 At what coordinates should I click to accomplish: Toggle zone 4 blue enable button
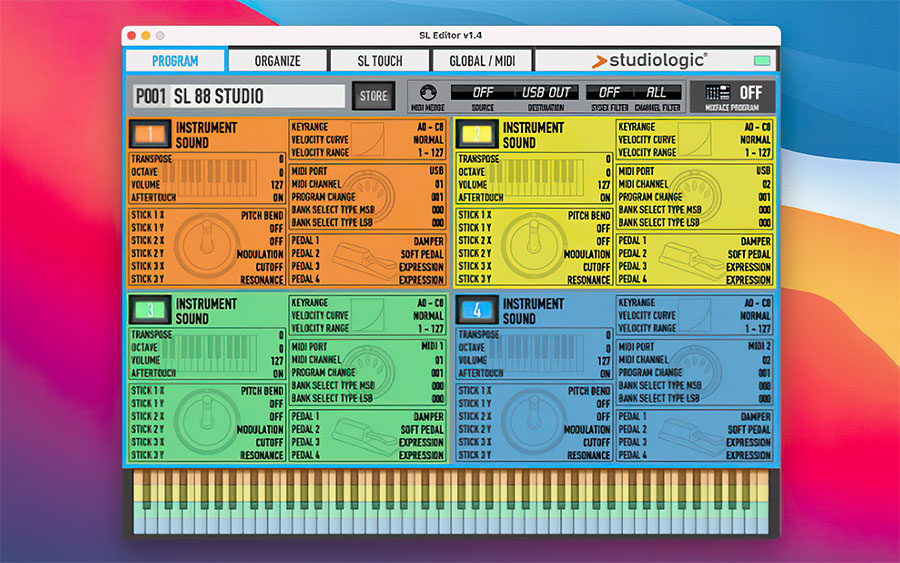pos(477,310)
